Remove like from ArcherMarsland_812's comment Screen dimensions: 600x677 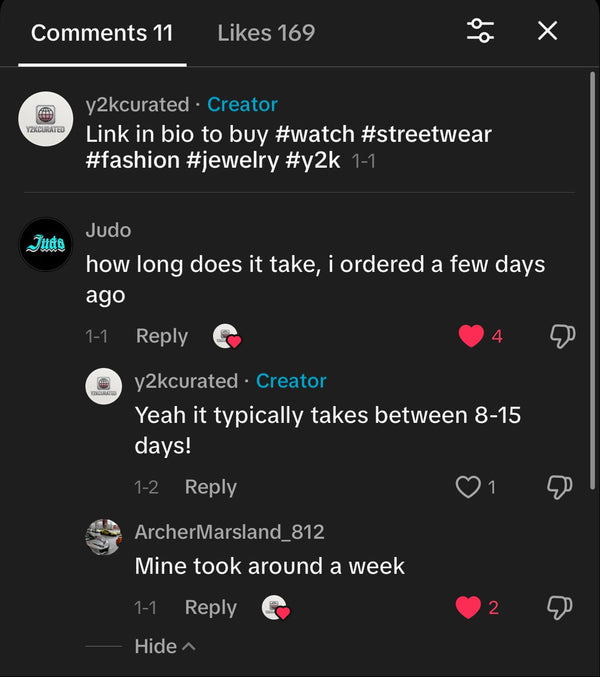468,607
